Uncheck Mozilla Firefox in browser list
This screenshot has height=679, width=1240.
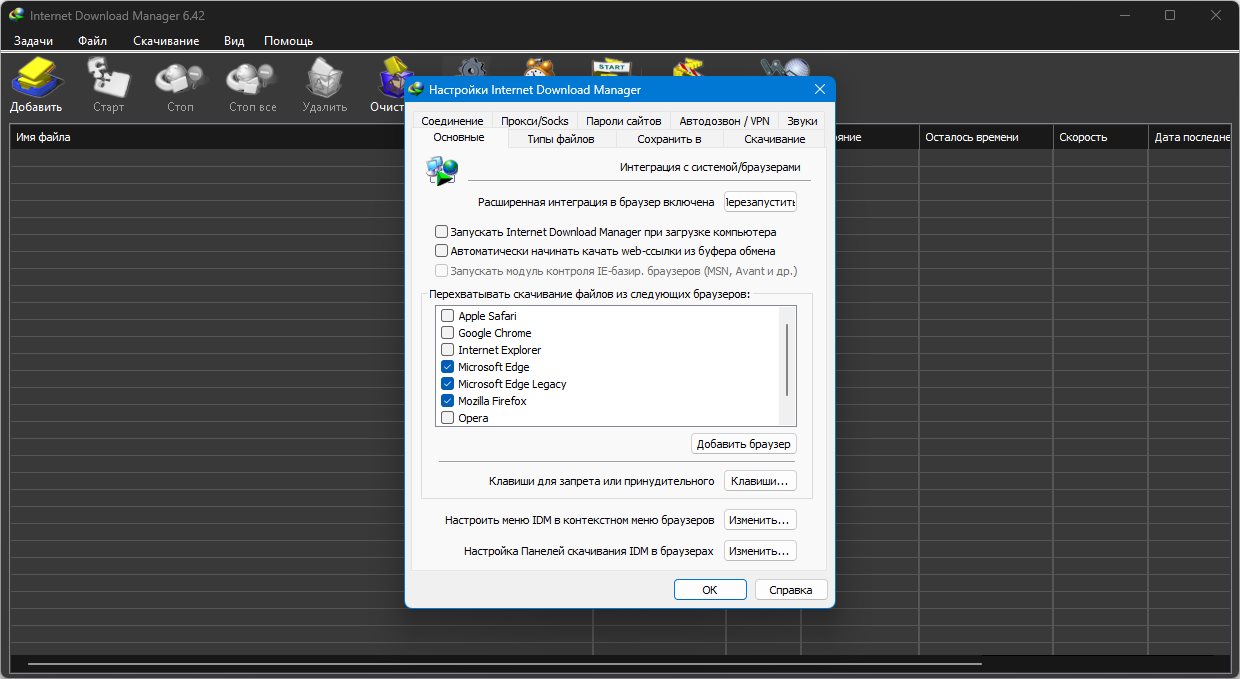point(448,401)
